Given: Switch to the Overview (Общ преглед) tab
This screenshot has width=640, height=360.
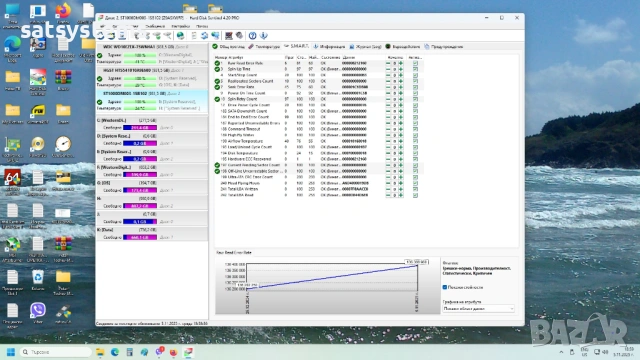Looking at the screenshot, I should [229, 47].
